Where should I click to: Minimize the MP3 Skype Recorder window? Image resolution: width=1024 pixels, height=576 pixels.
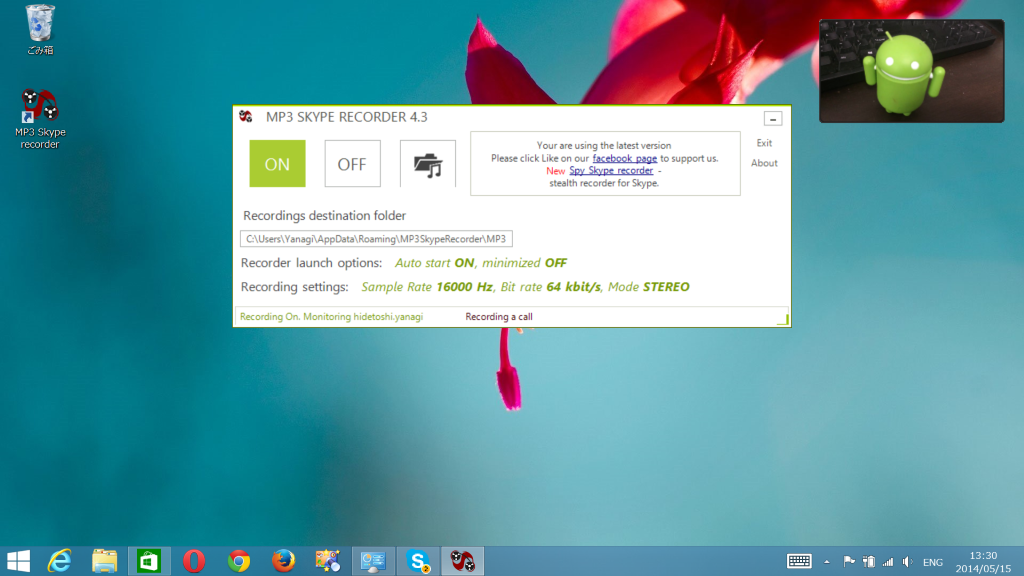point(773,119)
